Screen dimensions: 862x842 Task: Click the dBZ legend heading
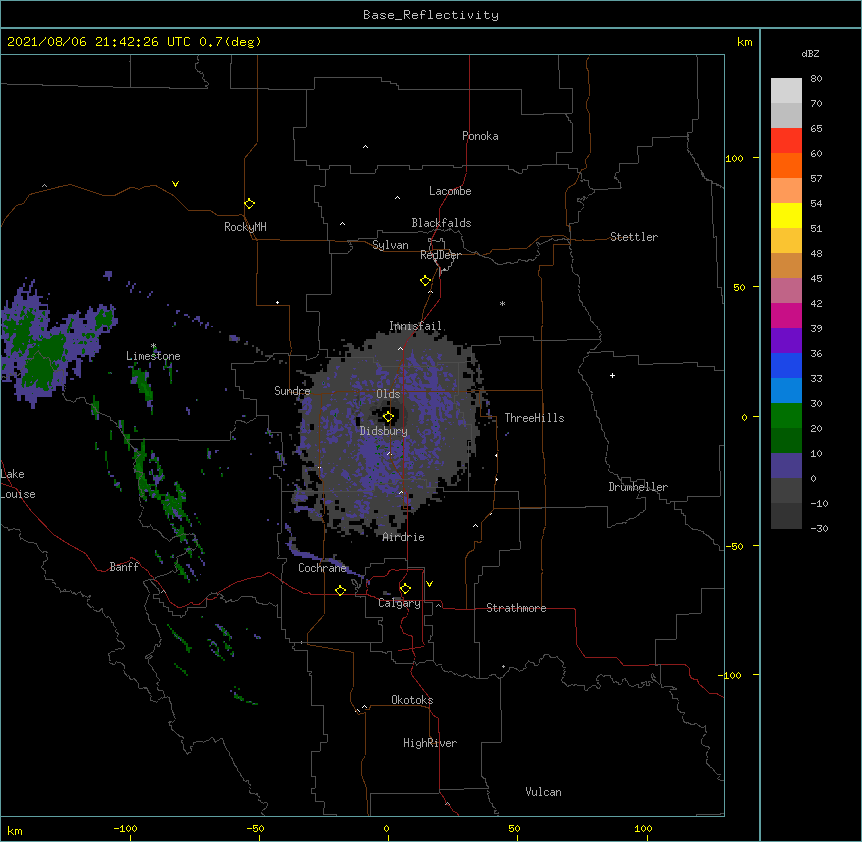pos(810,54)
